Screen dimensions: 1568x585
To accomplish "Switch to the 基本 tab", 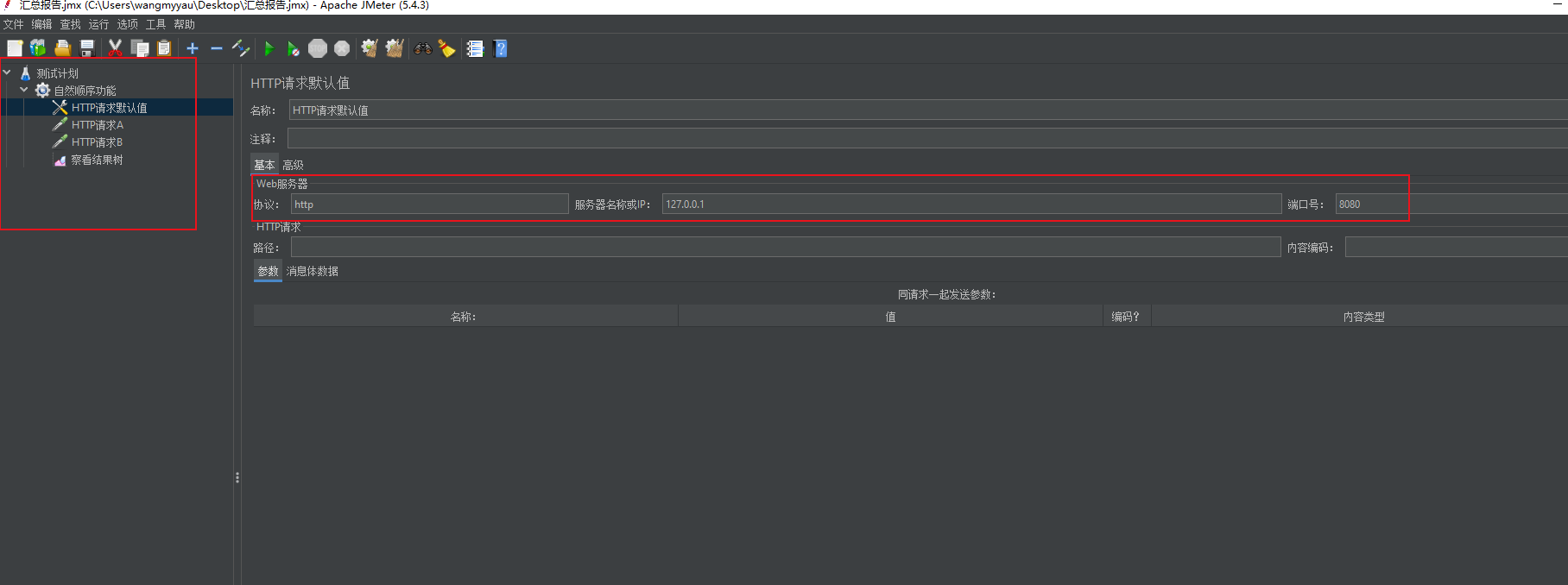I will (264, 165).
